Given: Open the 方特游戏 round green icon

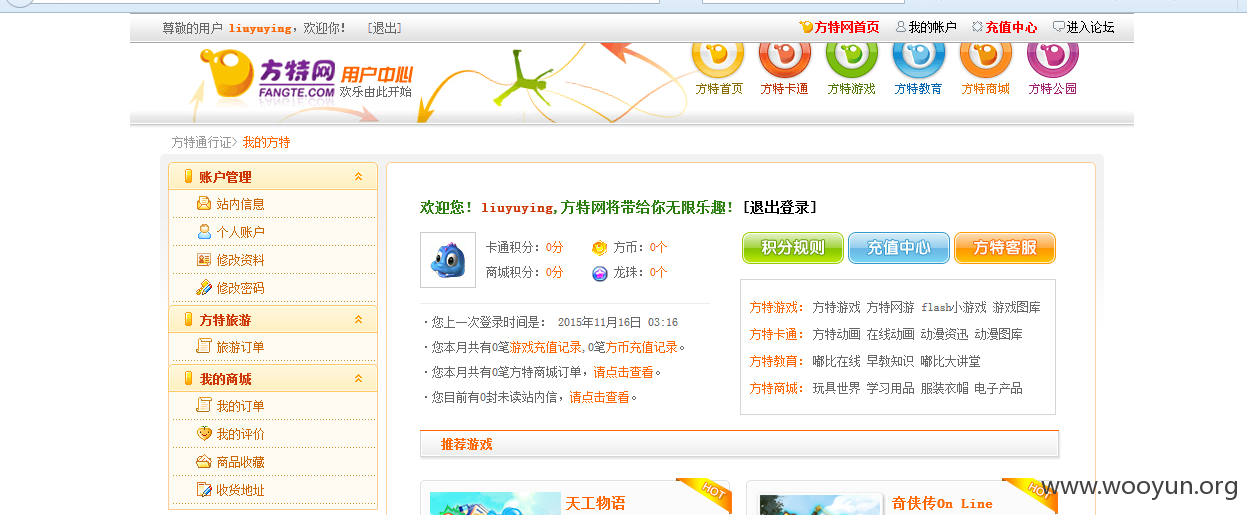Looking at the screenshot, I should (852, 54).
